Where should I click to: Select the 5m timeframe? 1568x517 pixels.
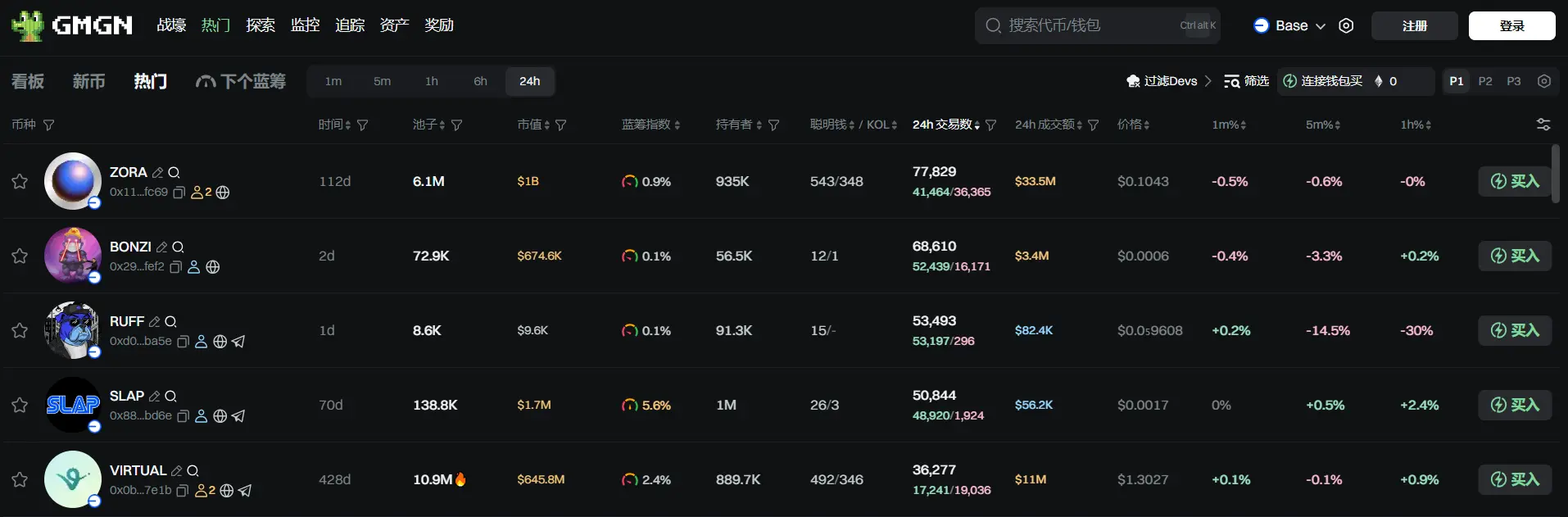pyautogui.click(x=383, y=81)
